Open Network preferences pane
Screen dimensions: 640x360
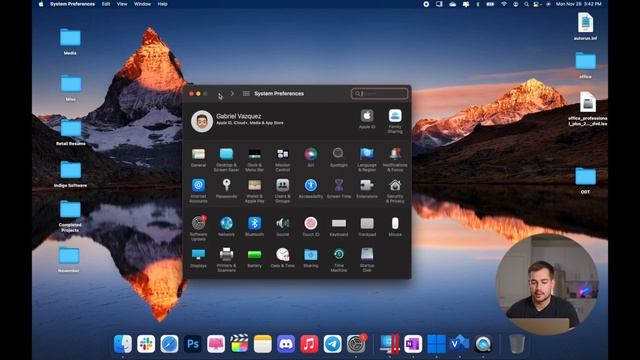[226, 226]
